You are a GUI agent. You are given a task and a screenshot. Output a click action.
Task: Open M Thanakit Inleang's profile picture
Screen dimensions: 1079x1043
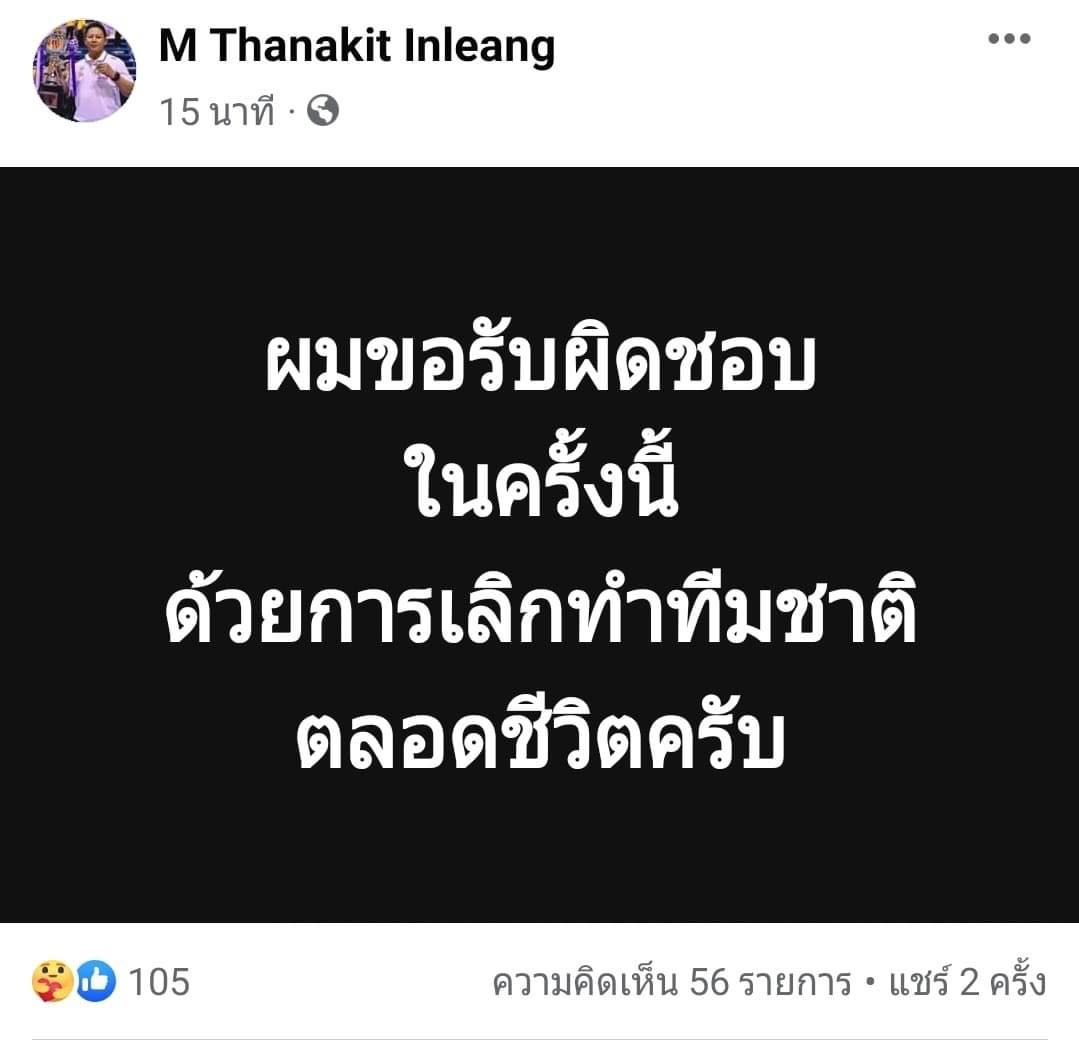tap(84, 71)
